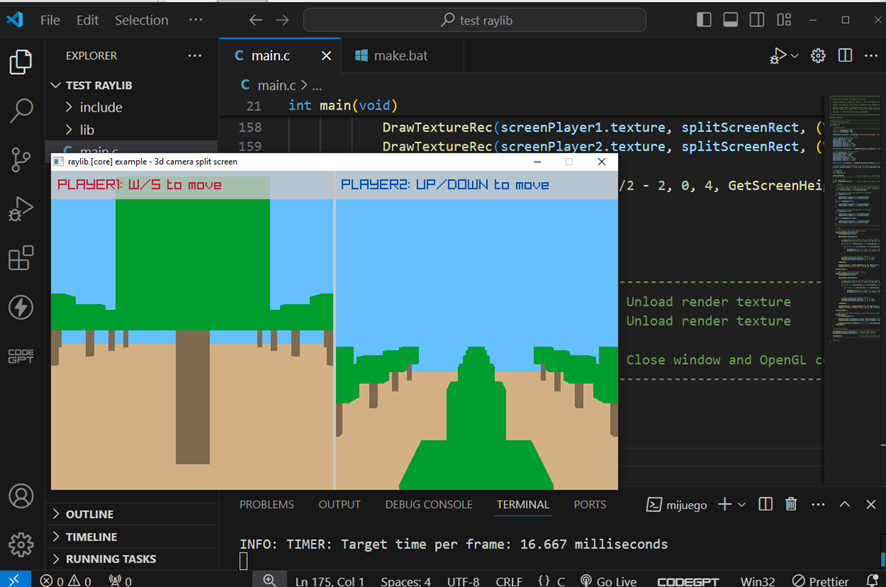Click the Prettier status bar button

click(820, 580)
